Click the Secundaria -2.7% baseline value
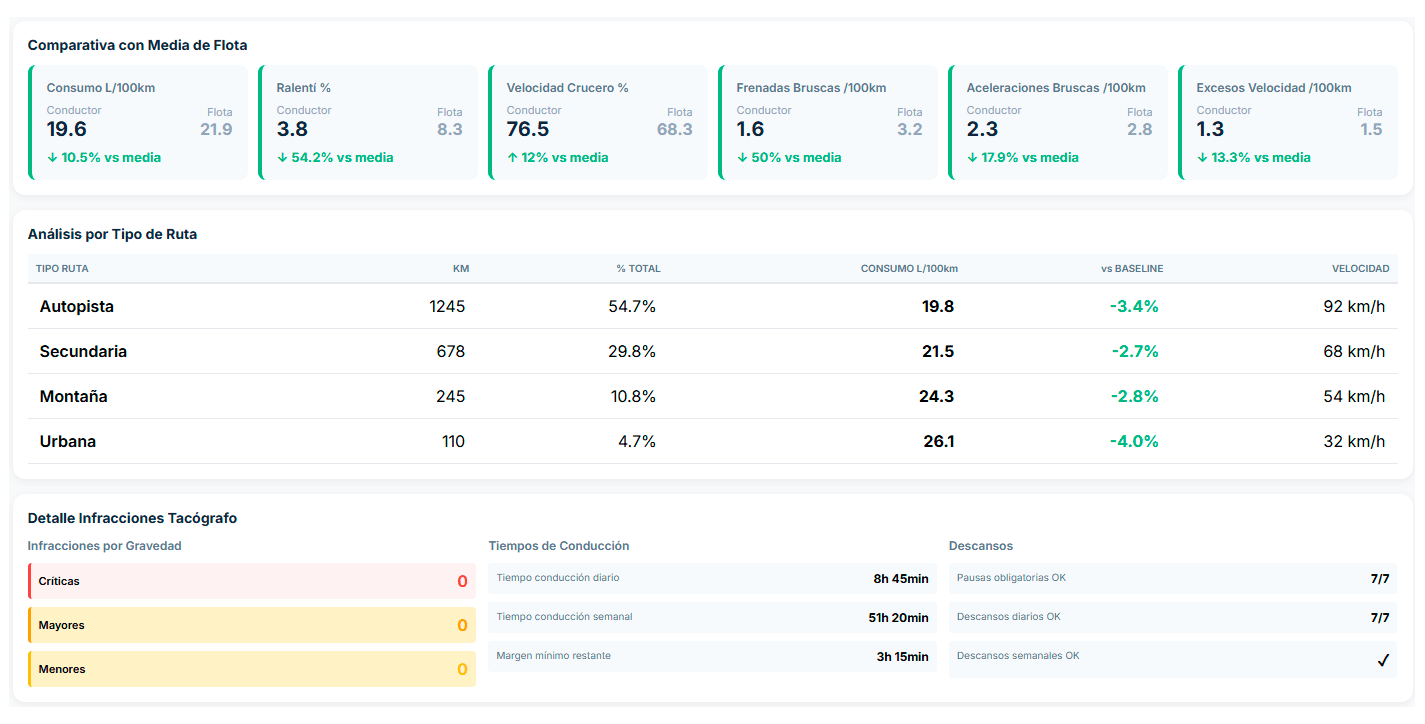The width and height of the screenshot is (1425, 724). [x=1134, y=352]
